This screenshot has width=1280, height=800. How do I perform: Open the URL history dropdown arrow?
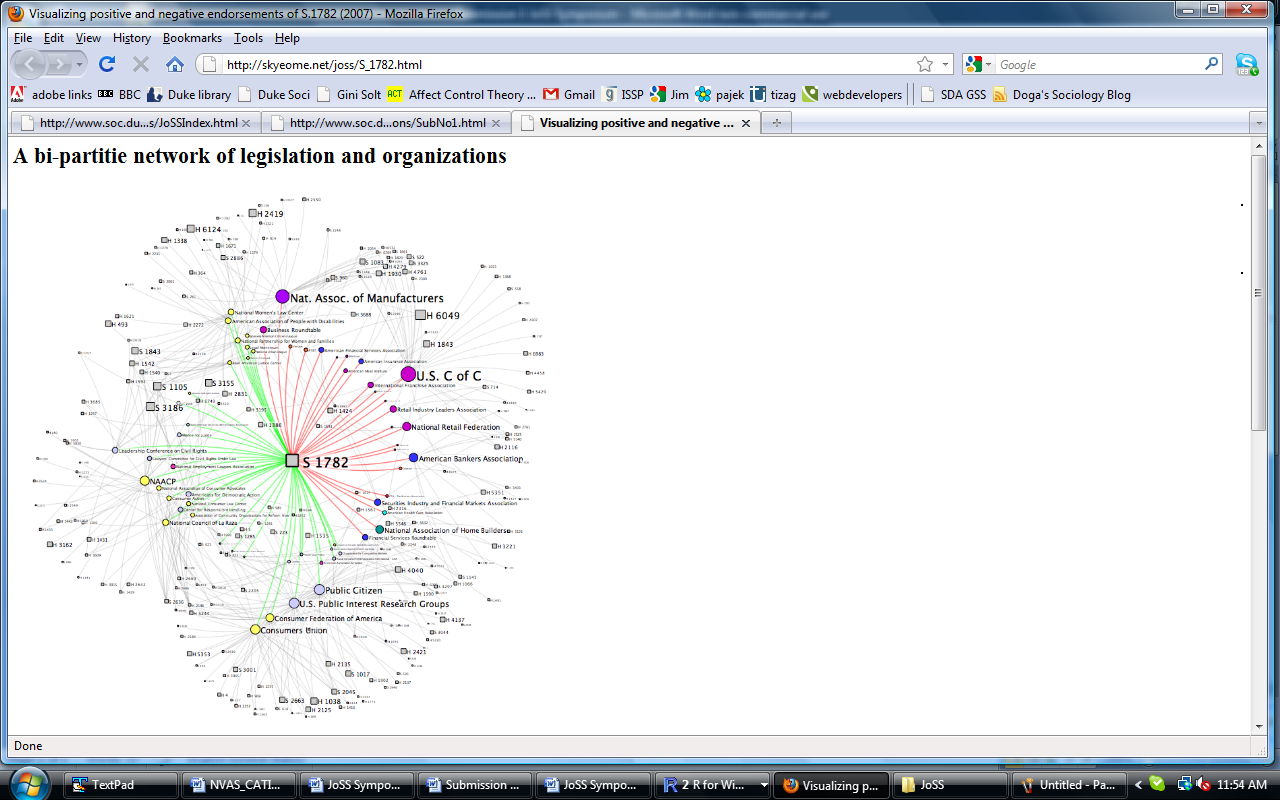[x=946, y=64]
